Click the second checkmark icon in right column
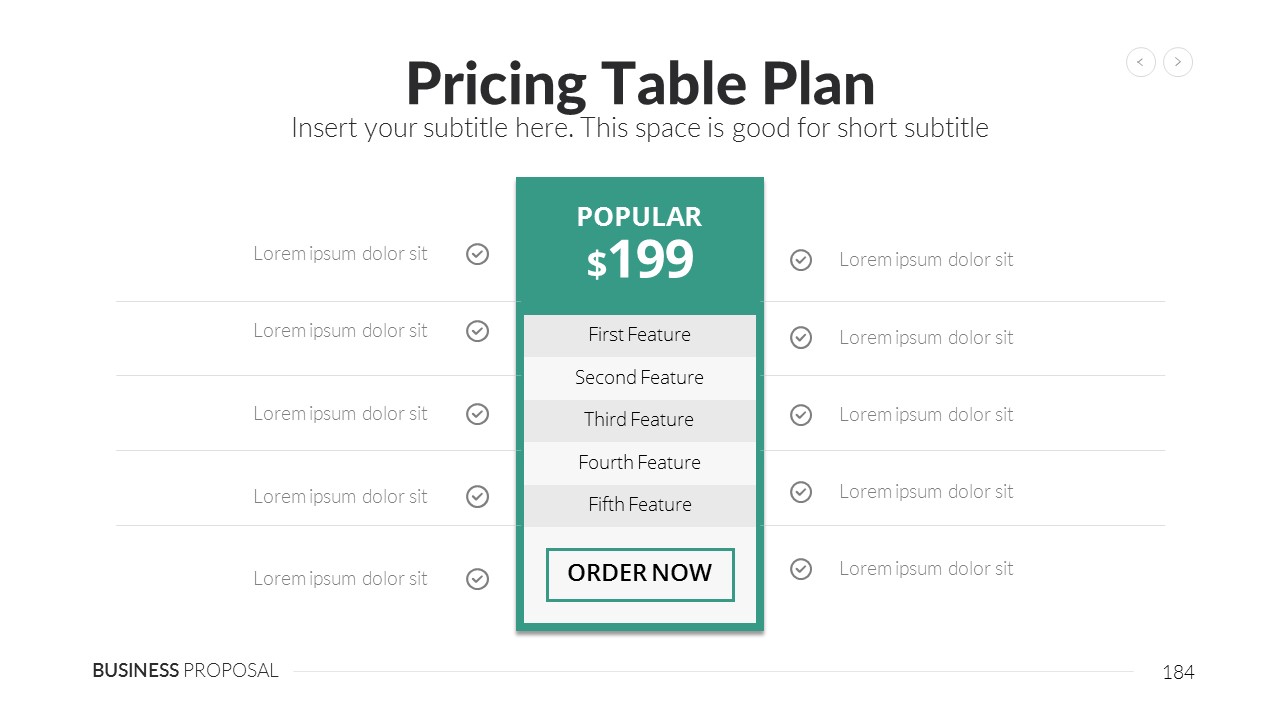1280x720 pixels. click(801, 338)
